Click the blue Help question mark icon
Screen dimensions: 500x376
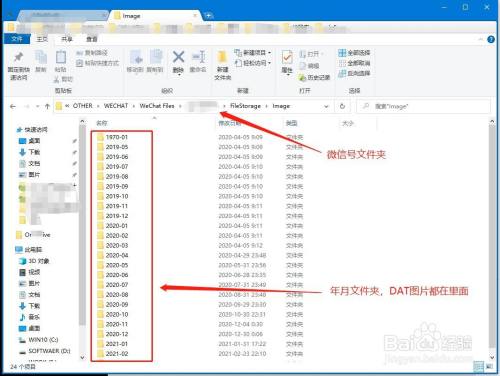491,39
